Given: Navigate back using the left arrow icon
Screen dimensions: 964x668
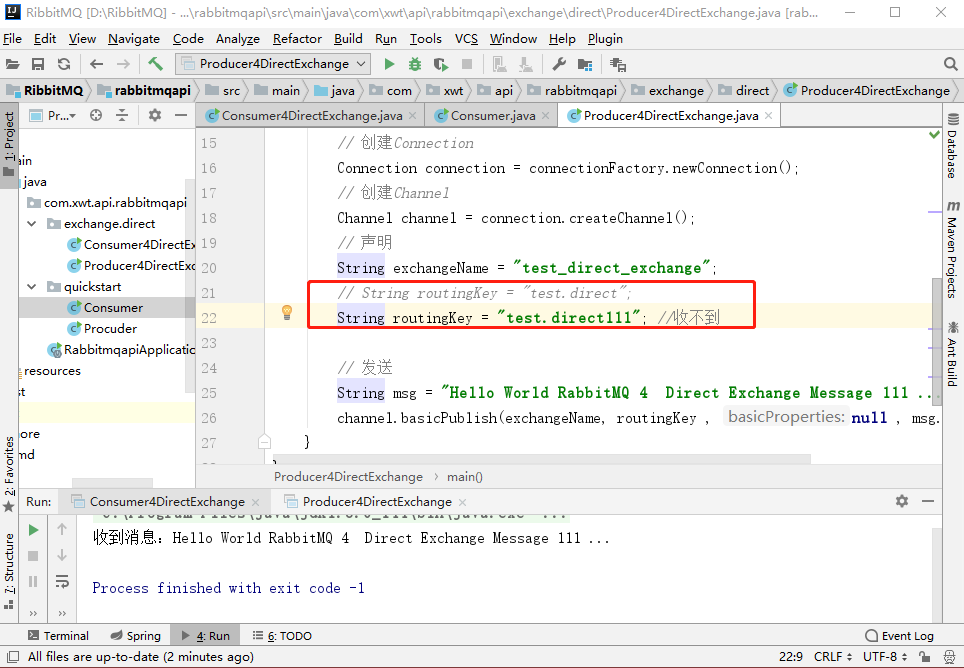Looking at the screenshot, I should tap(97, 64).
